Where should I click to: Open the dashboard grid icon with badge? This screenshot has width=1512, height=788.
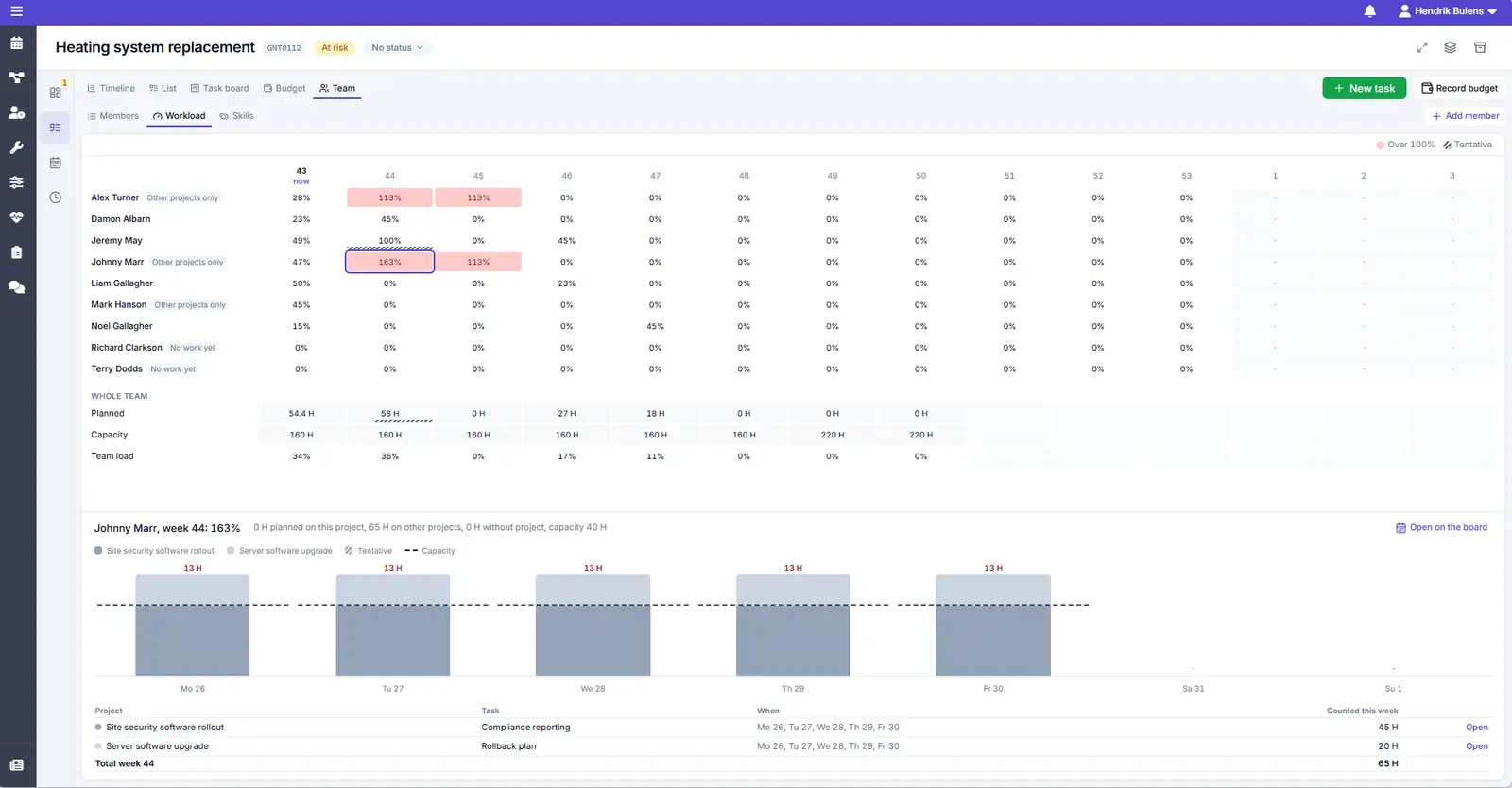pos(56,92)
